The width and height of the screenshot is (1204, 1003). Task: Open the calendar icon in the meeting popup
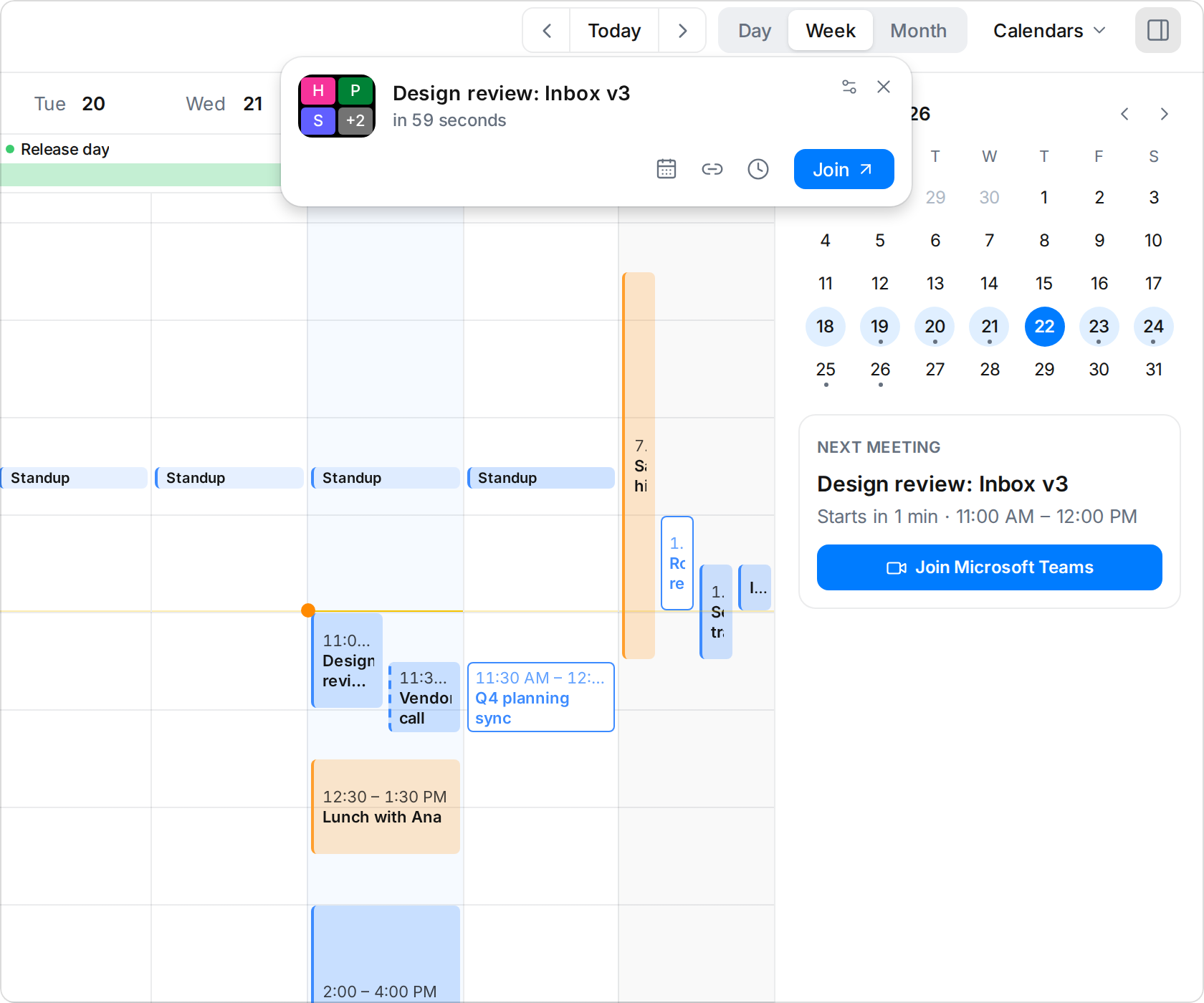(x=666, y=169)
